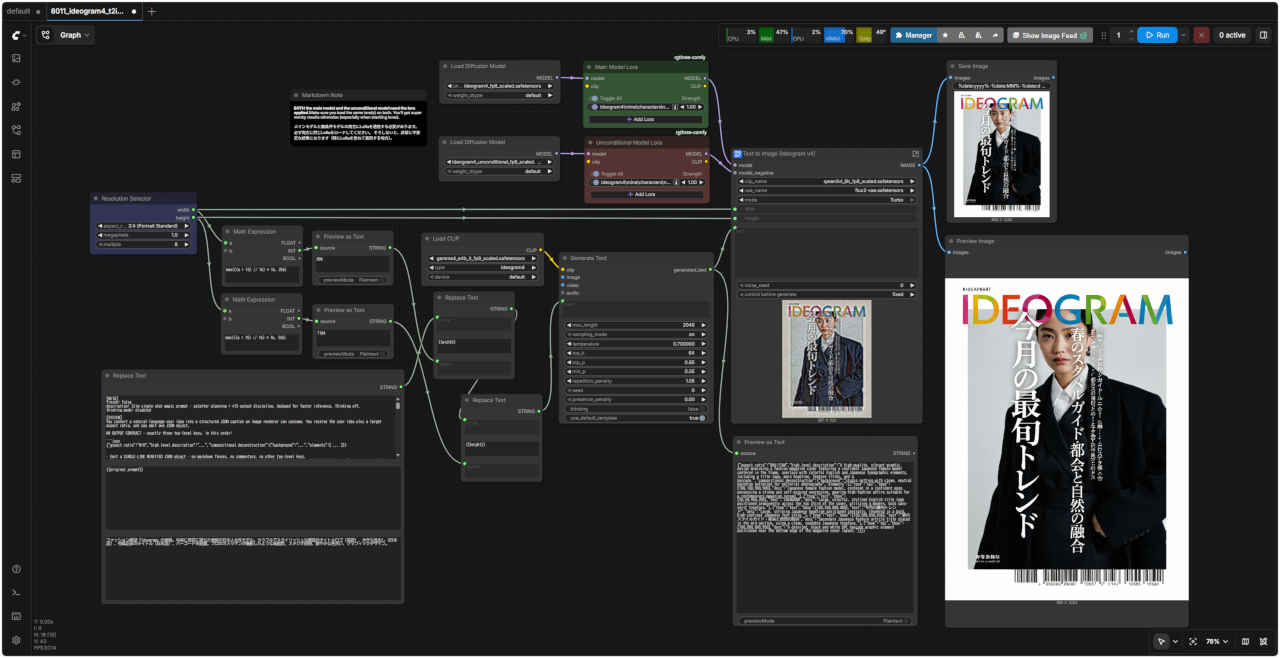
Task: Open the Manager button
Action: coord(912,35)
